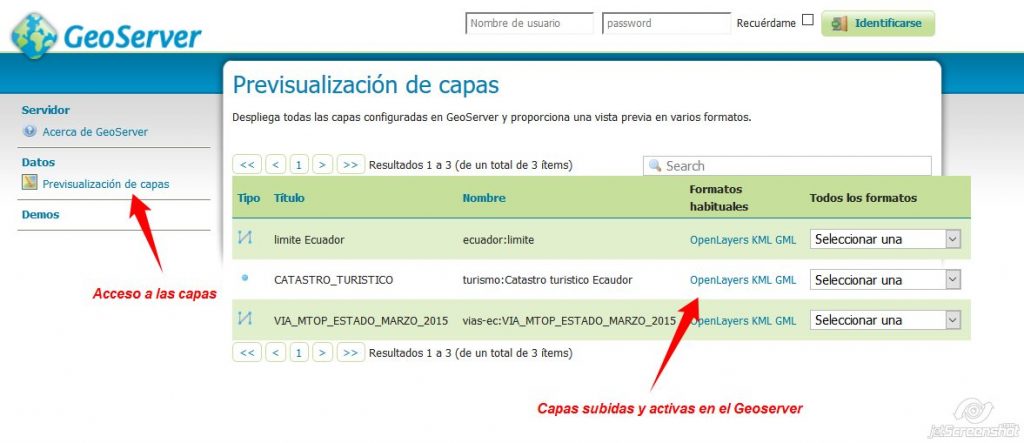Open format dropdown for VIA_MTOP_ESTADO_MARZO_2015

click(x=885, y=320)
